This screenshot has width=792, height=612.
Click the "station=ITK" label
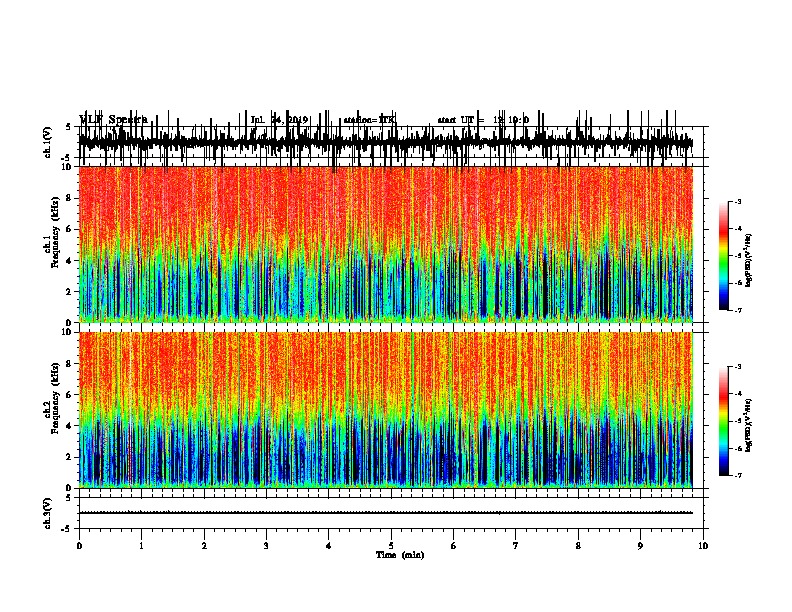(369, 120)
